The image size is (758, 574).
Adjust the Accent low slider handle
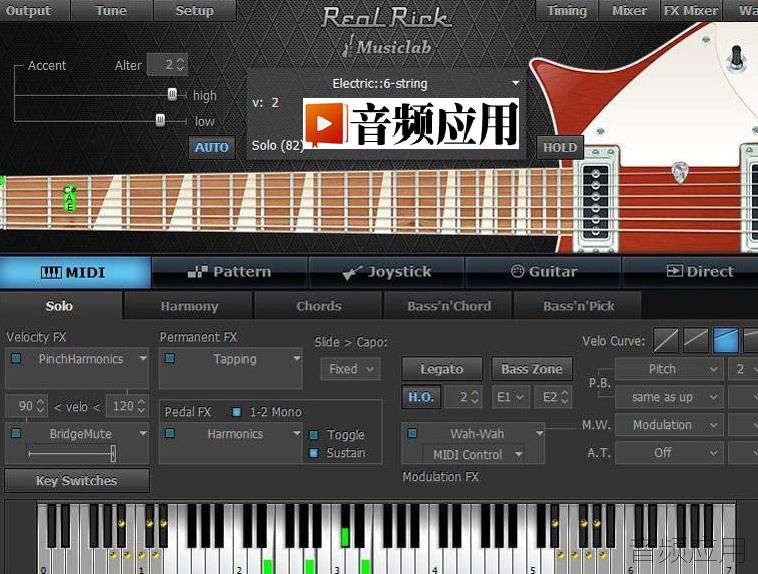160,120
